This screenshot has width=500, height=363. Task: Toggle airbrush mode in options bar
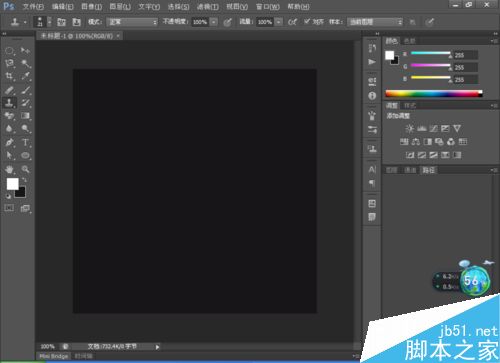point(292,22)
